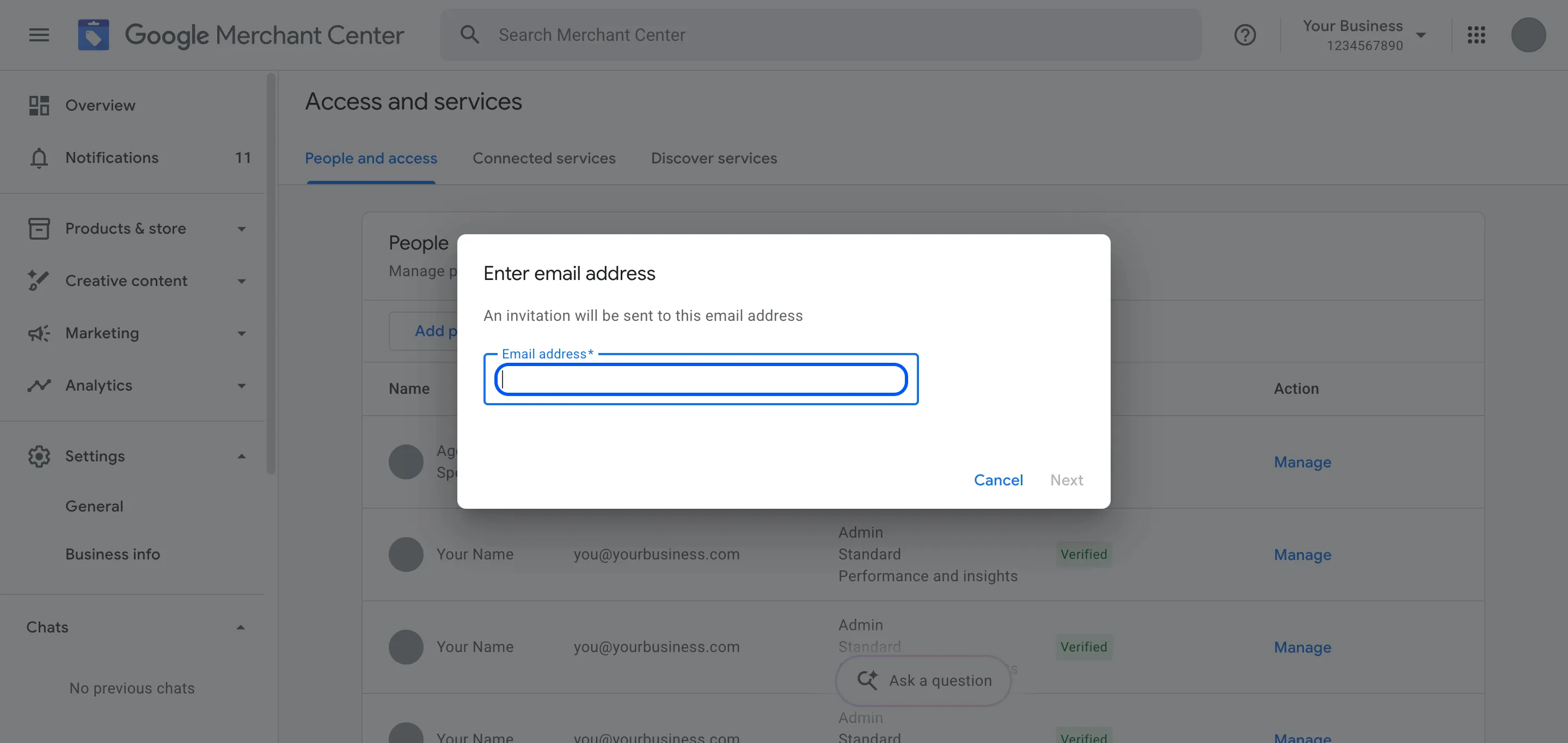The height and width of the screenshot is (743, 1568).
Task: Click the Next button in dialog
Action: pyautogui.click(x=1067, y=480)
